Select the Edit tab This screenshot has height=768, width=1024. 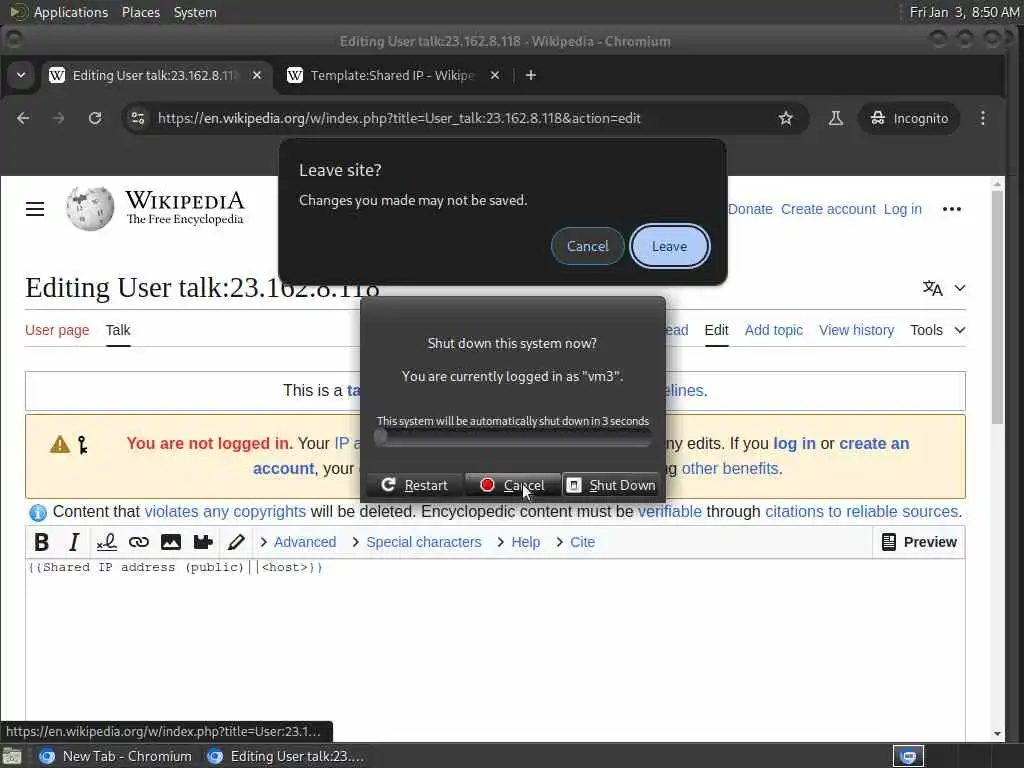click(x=716, y=330)
